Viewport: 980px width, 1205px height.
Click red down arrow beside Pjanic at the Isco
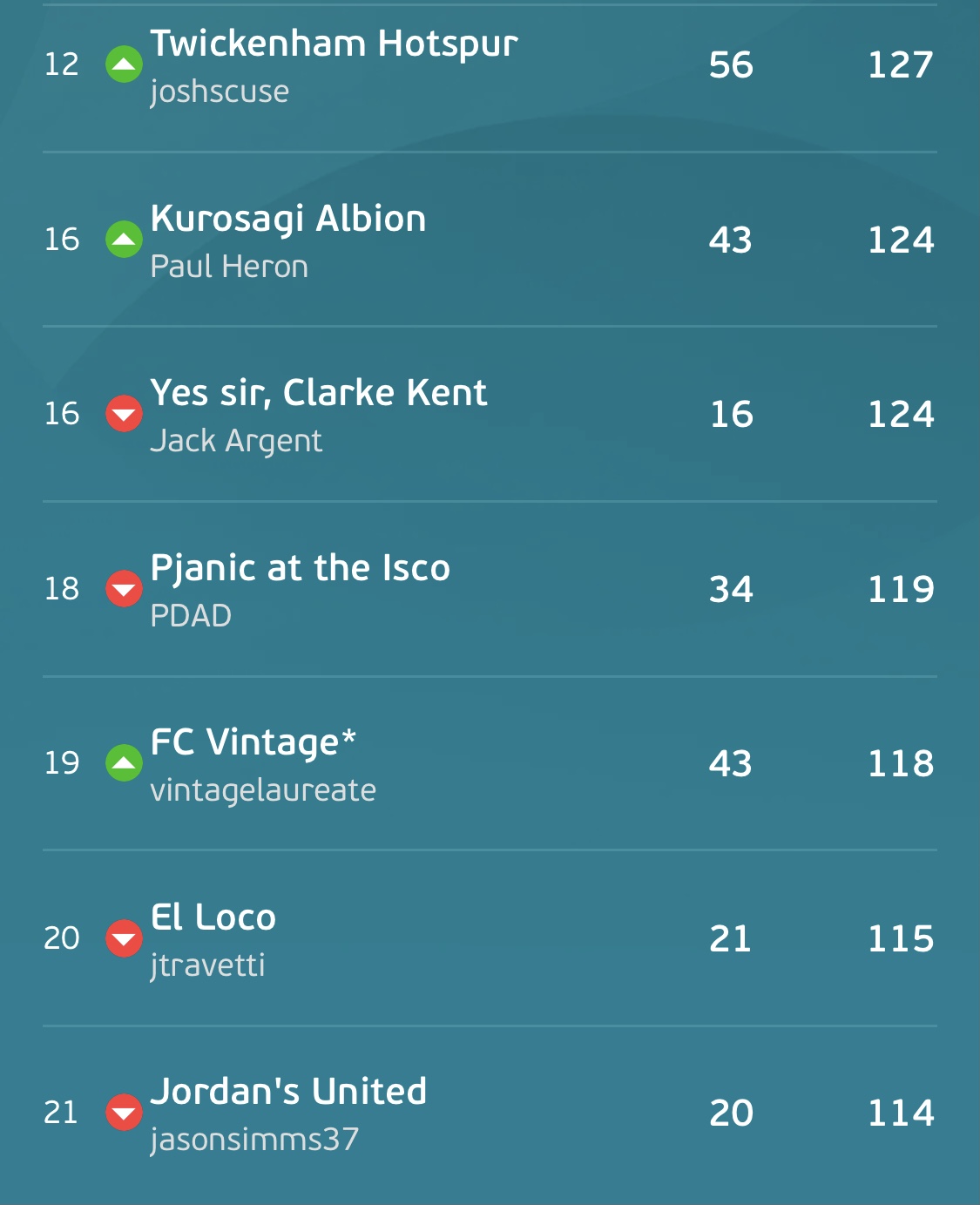(124, 589)
